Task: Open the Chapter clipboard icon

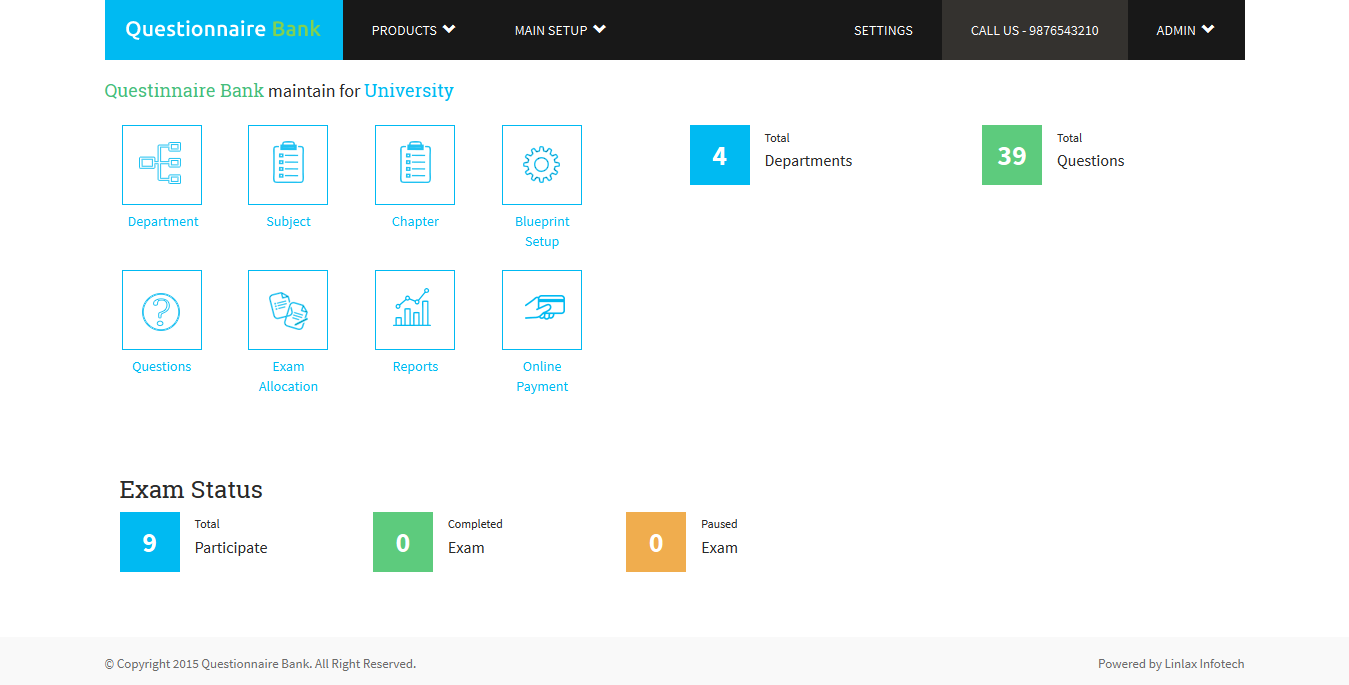Action: 415,165
